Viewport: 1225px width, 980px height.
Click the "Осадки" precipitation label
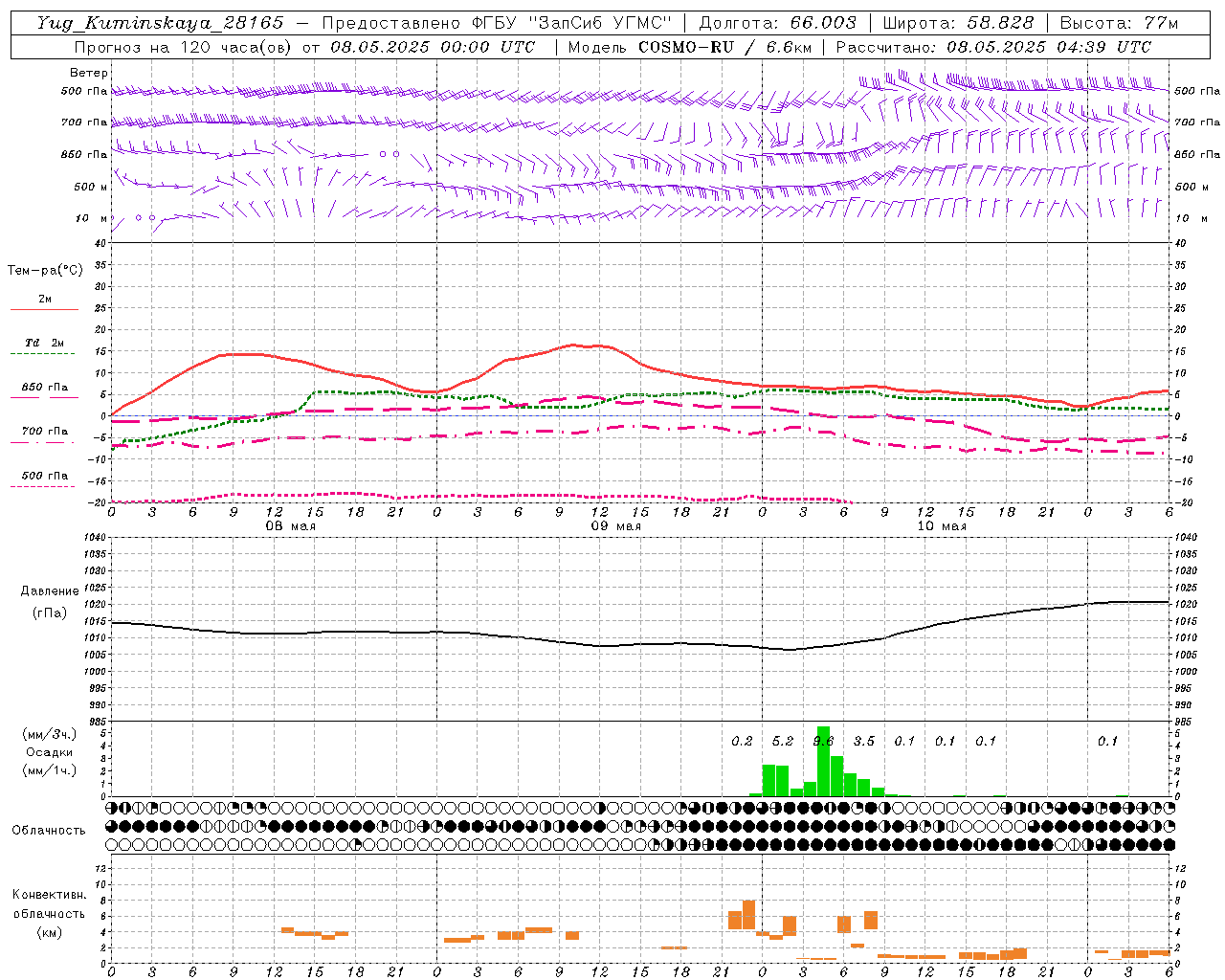[x=49, y=752]
